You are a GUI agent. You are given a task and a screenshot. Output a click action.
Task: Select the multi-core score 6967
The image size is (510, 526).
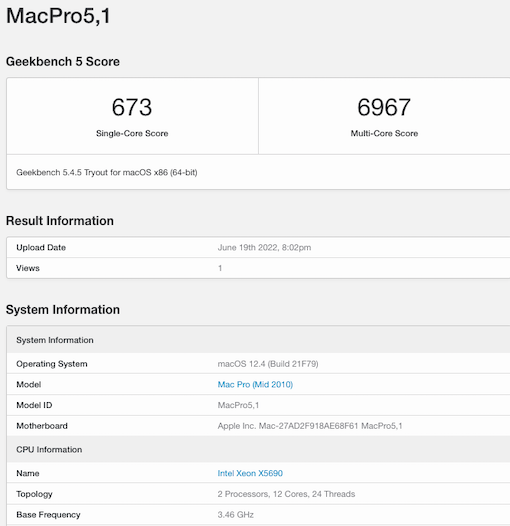click(x=384, y=107)
